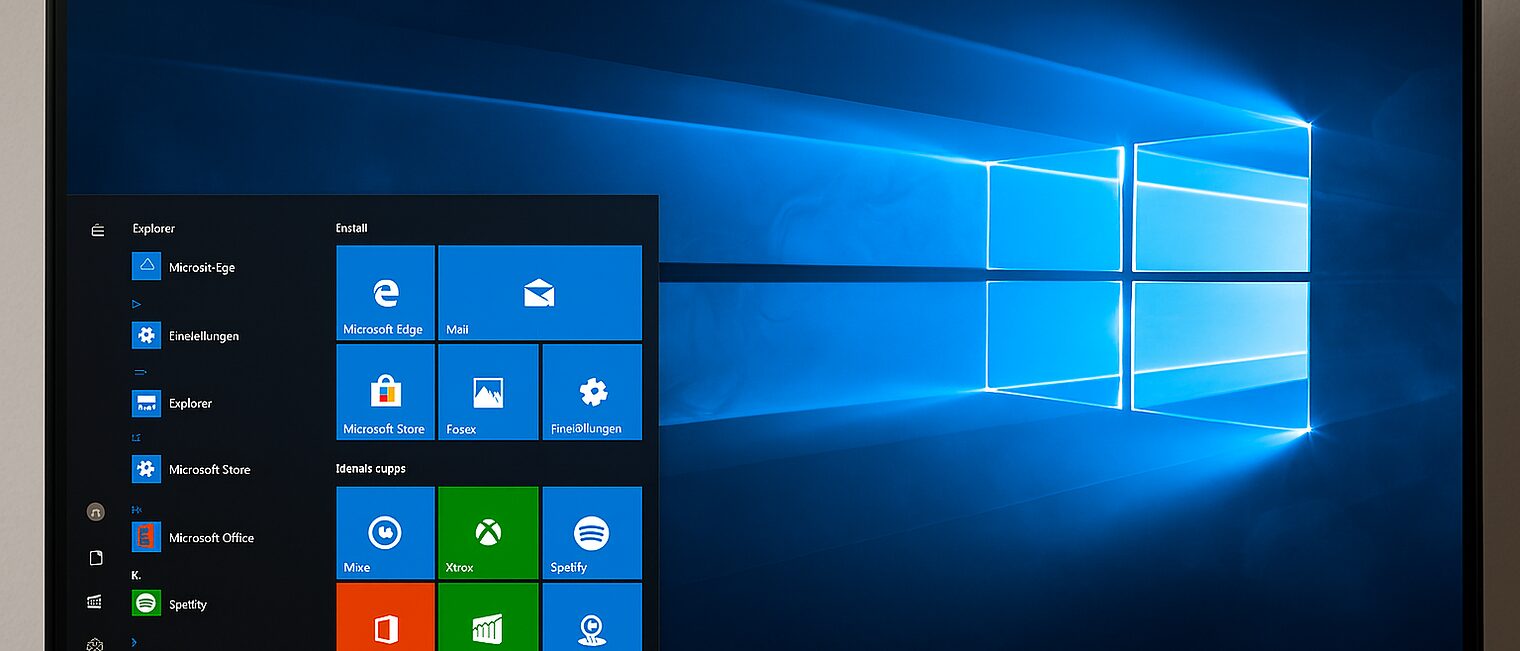Screen dimensions: 1520x651
Task: Click the letter marker above Microsoft Office entry
Action: point(137,509)
